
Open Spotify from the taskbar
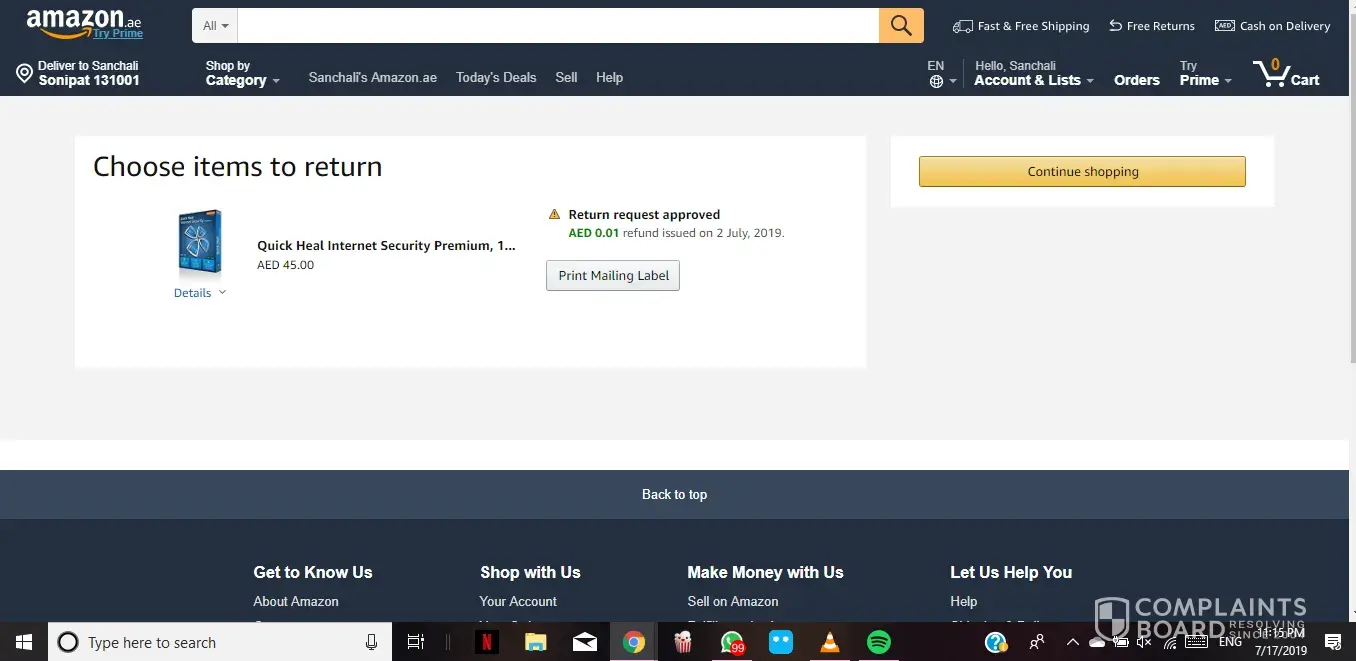pos(878,642)
